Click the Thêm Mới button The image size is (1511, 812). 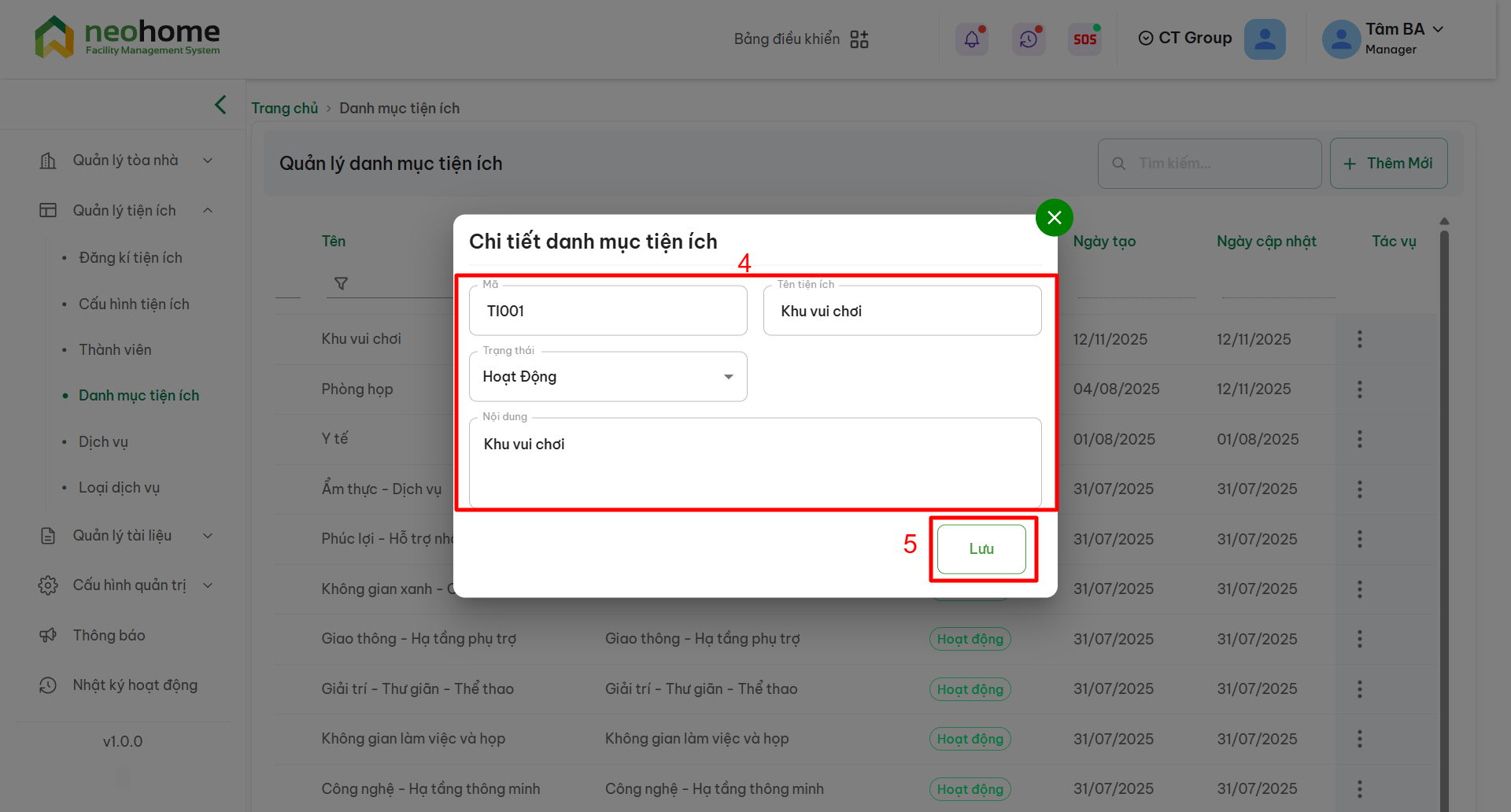(x=1388, y=164)
